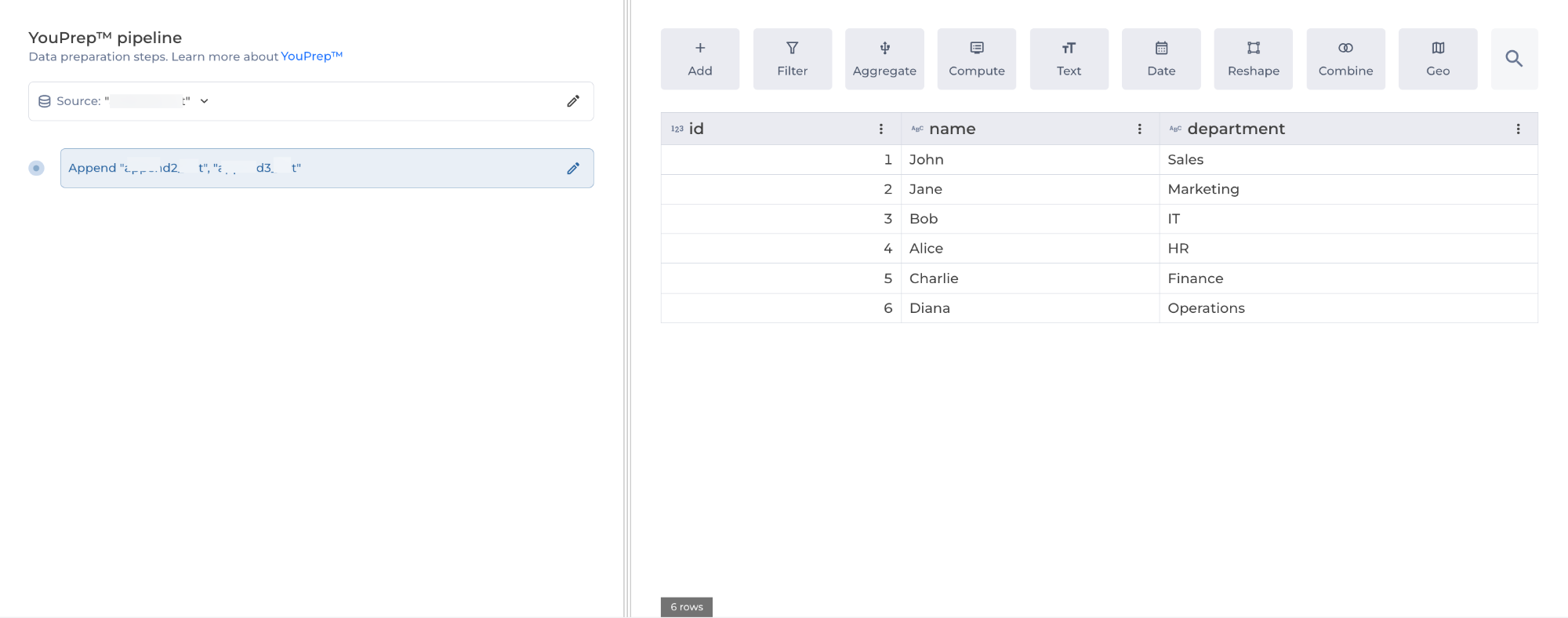Open the Combine tool
This screenshot has height=618, width=1568.
[1345, 59]
